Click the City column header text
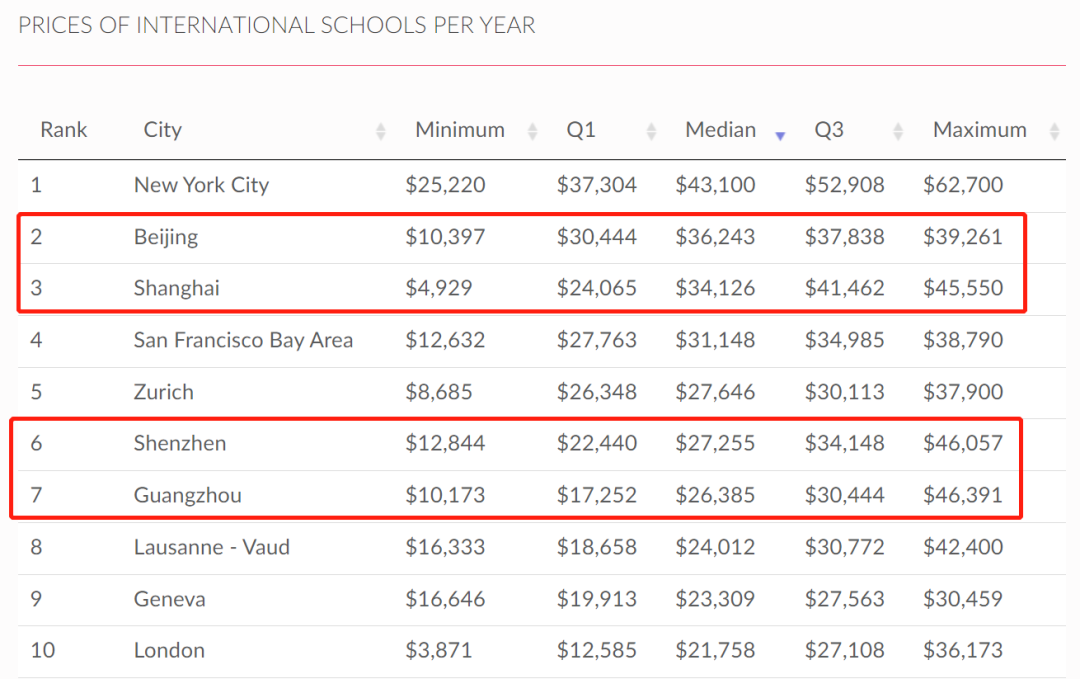 pos(163,130)
